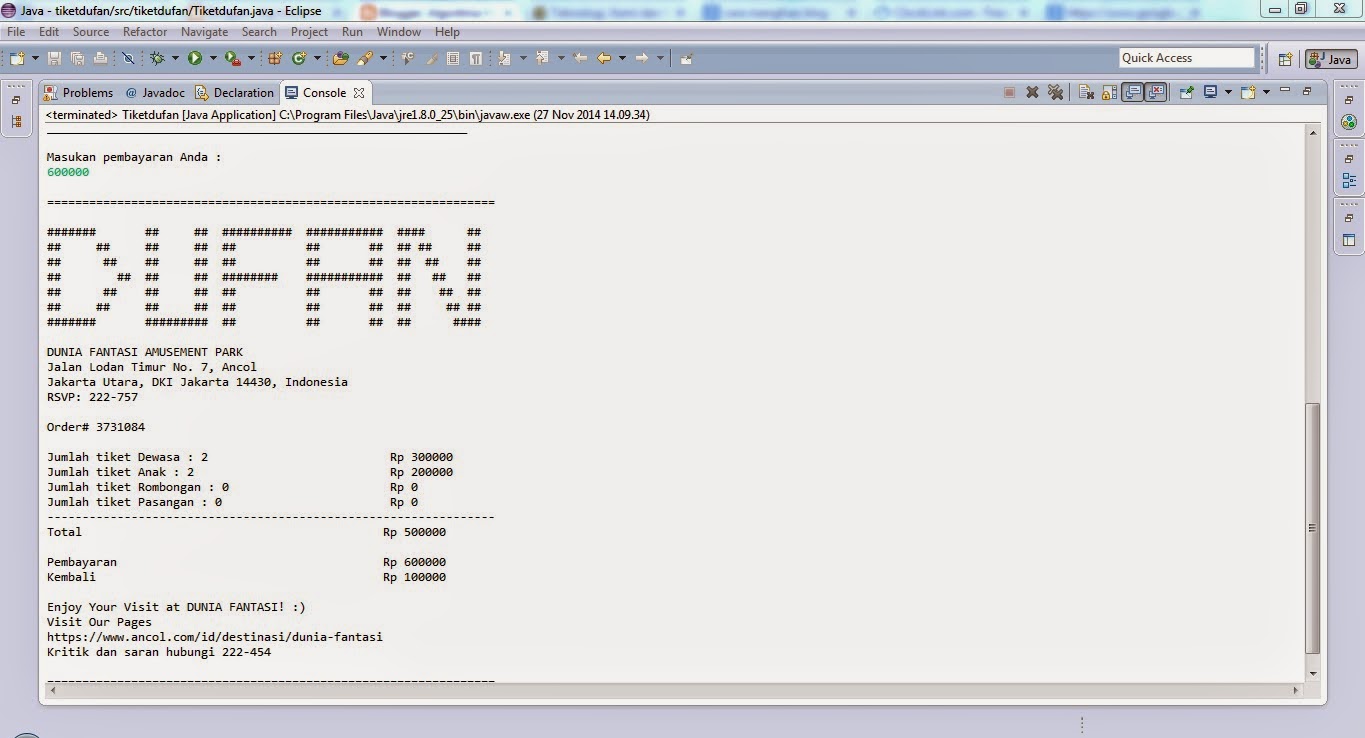The height and width of the screenshot is (738, 1365).
Task: Open Display Selected Console dropdown
Action: click(1227, 92)
